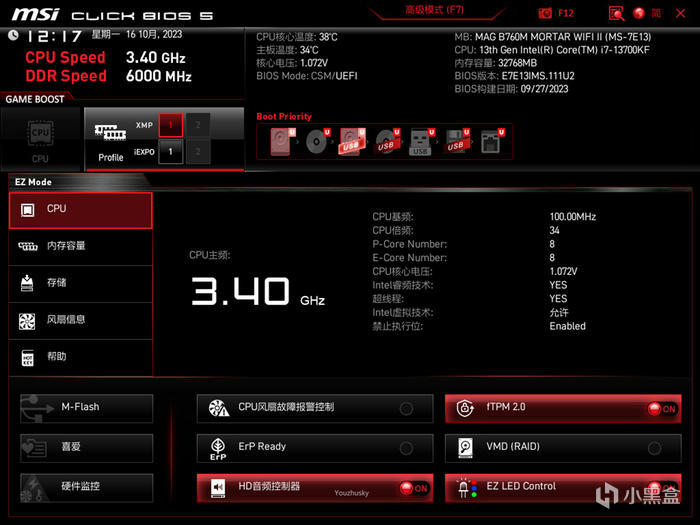Screen dimensions: 700x525
Task: Click the storage icon beside 存储
Action: pos(27,283)
